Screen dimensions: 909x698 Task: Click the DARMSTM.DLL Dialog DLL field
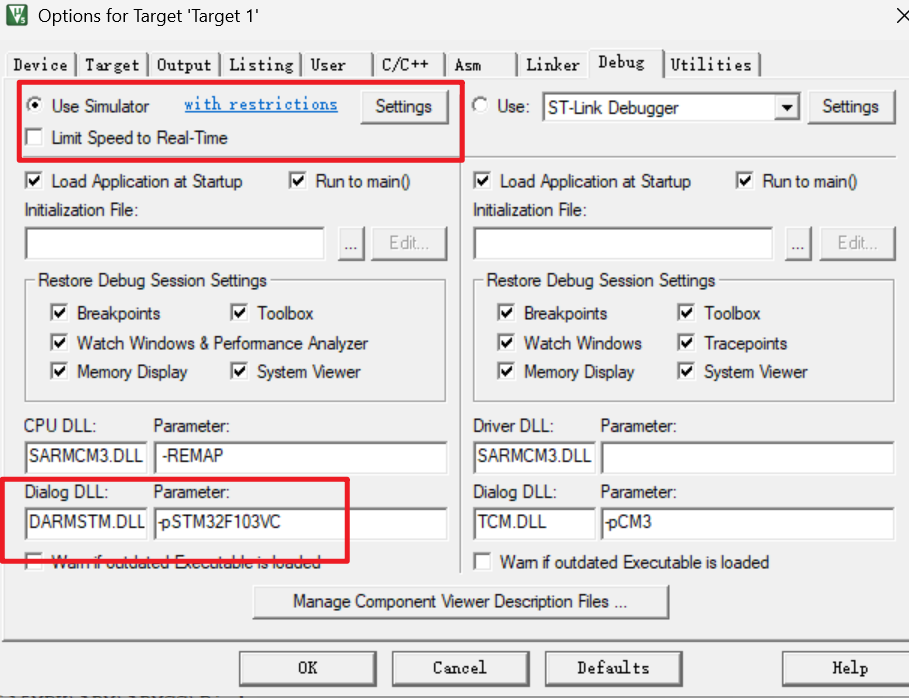(x=86, y=523)
